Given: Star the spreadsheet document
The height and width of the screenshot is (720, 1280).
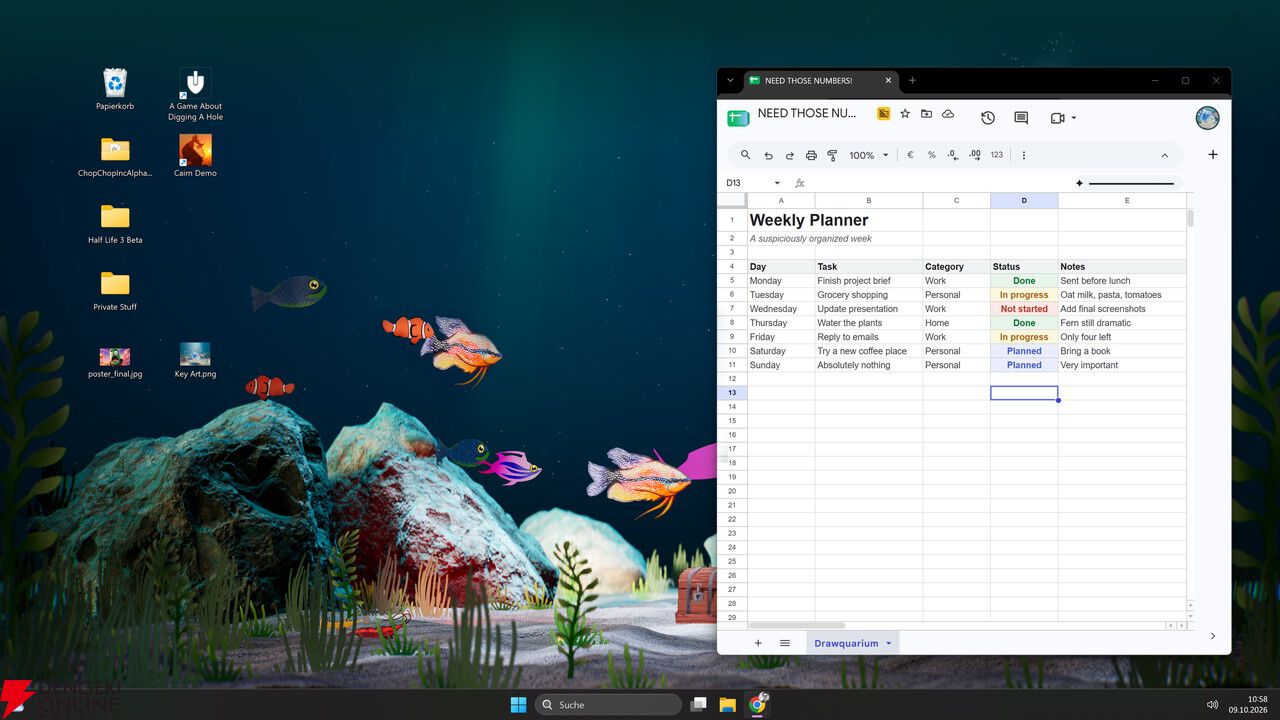Looking at the screenshot, I should pyautogui.click(x=905, y=114).
